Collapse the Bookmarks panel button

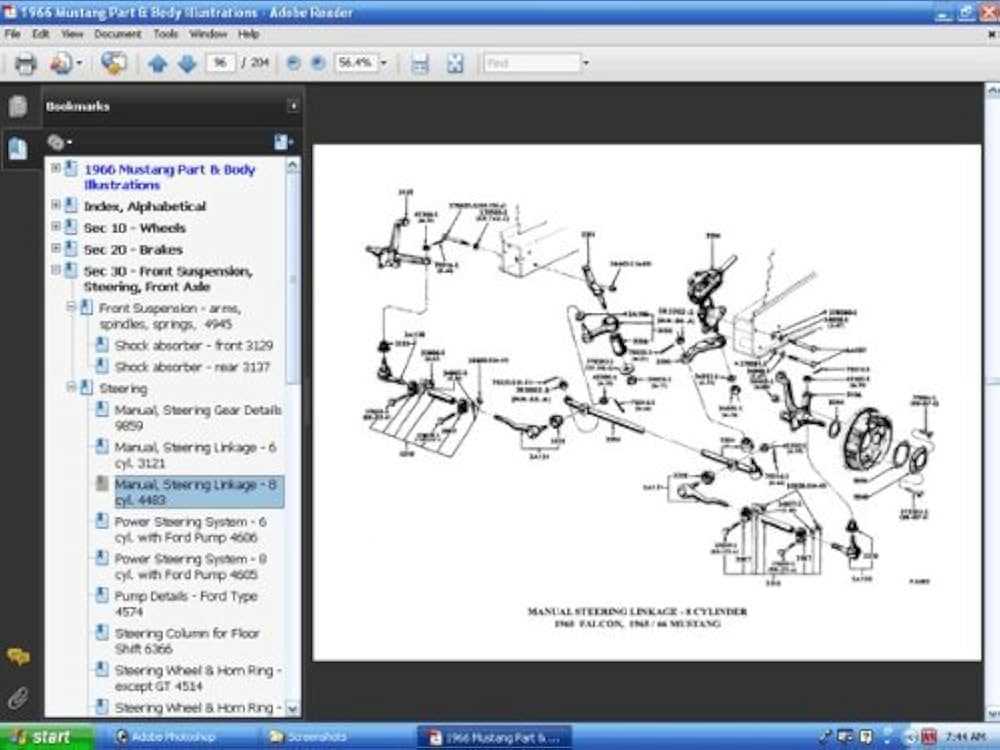pos(293,106)
